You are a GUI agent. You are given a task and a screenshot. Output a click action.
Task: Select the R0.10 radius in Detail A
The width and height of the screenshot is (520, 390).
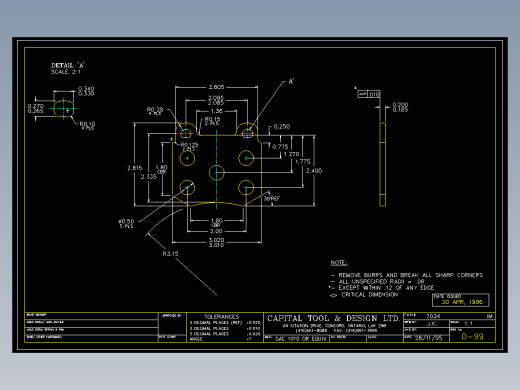tap(87, 125)
